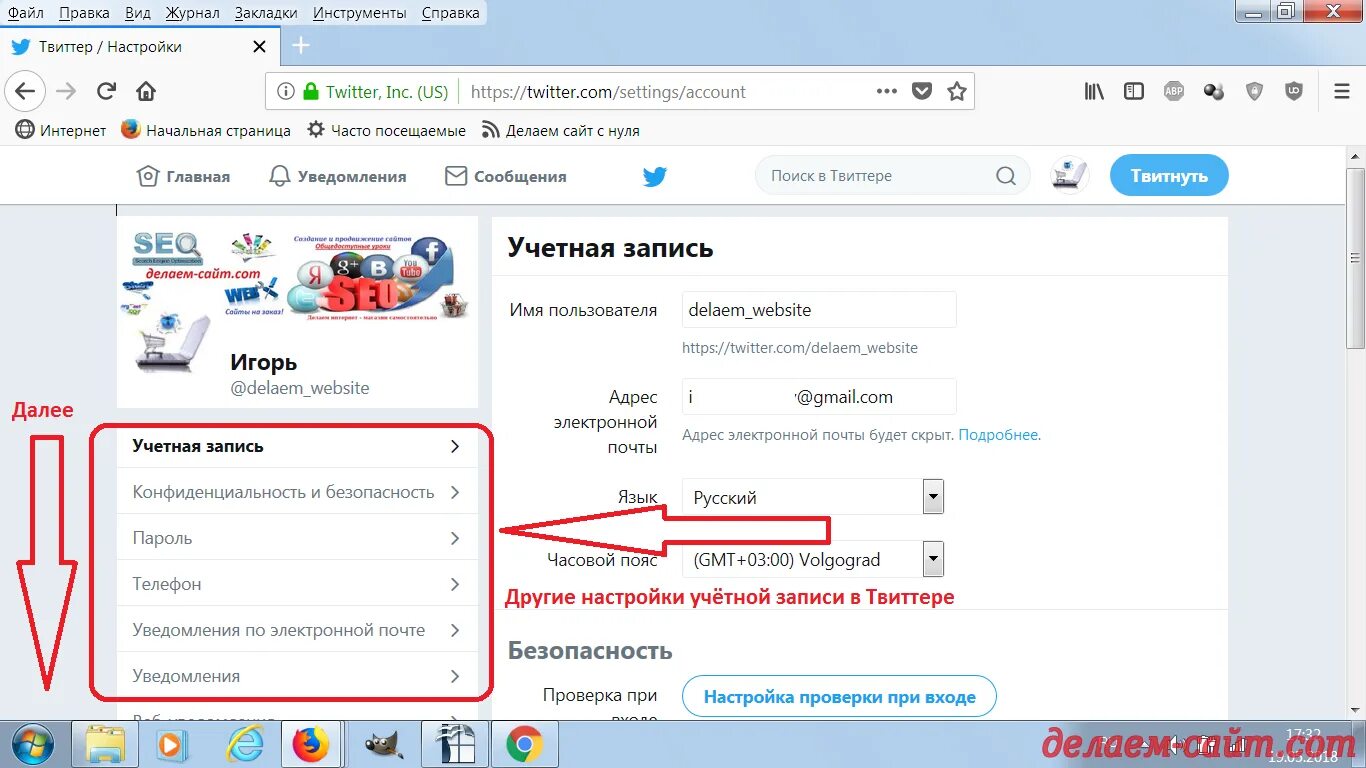Click the profile name Игорь

(264, 362)
